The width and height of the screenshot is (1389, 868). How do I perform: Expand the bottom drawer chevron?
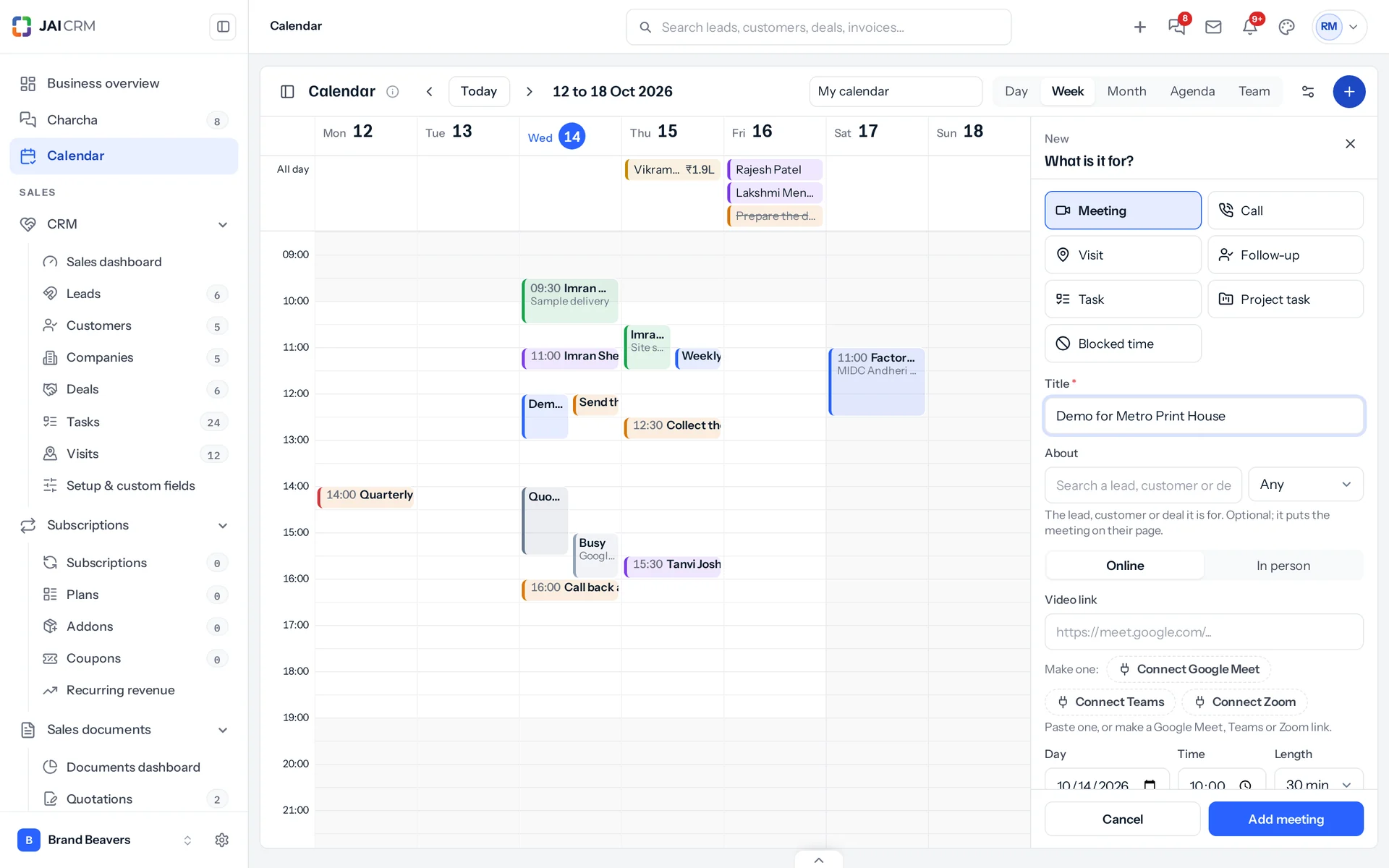click(x=818, y=860)
